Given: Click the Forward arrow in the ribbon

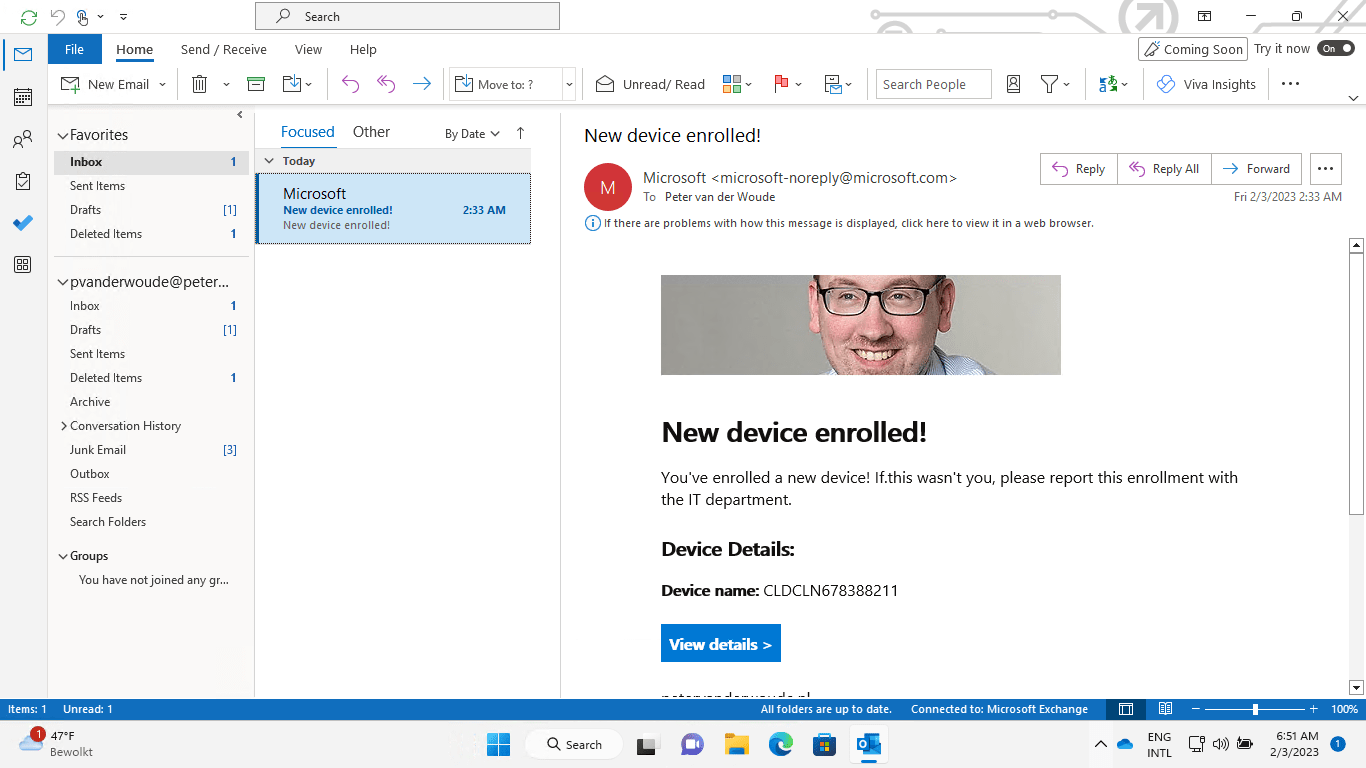Looking at the screenshot, I should pos(422,84).
